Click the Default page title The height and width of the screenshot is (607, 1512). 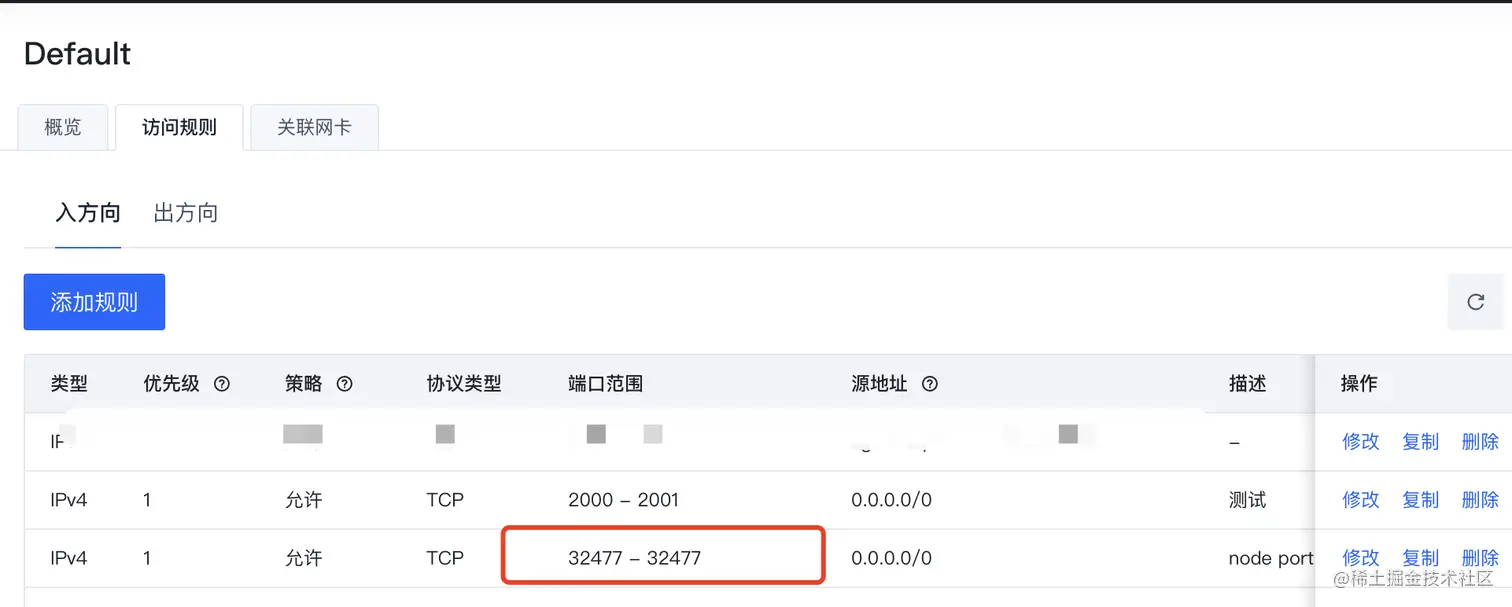(77, 54)
